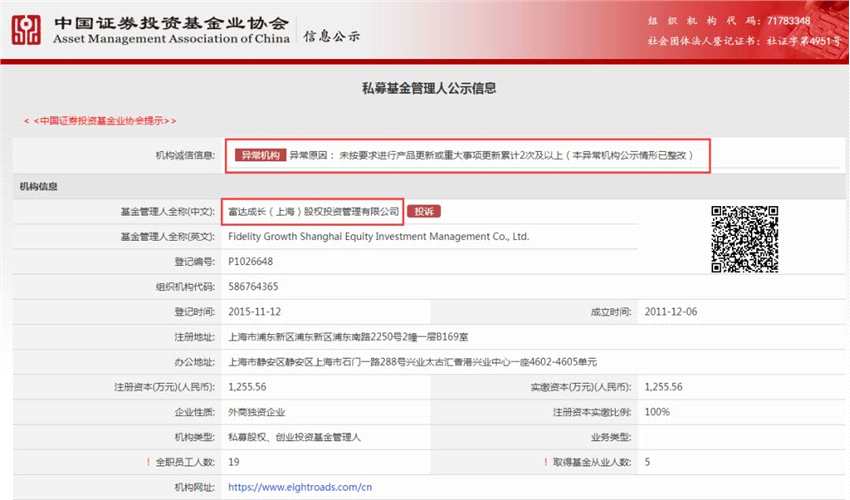850x500 pixels.
Task: Select the 异常原因 abnormal reason text
Action: tap(491, 156)
